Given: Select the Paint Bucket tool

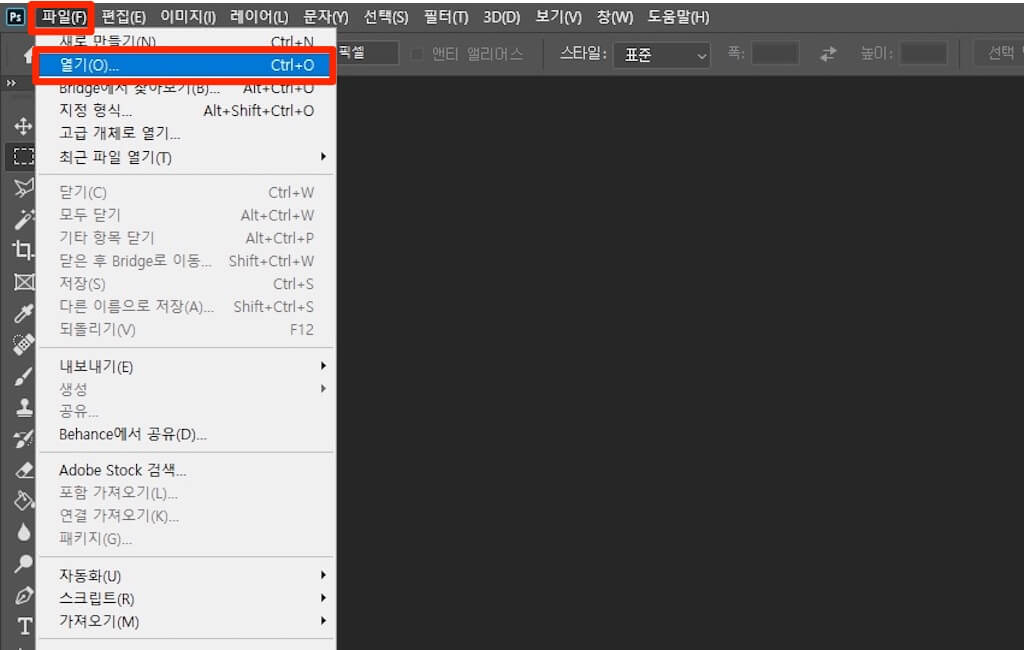Looking at the screenshot, I should coord(24,500).
